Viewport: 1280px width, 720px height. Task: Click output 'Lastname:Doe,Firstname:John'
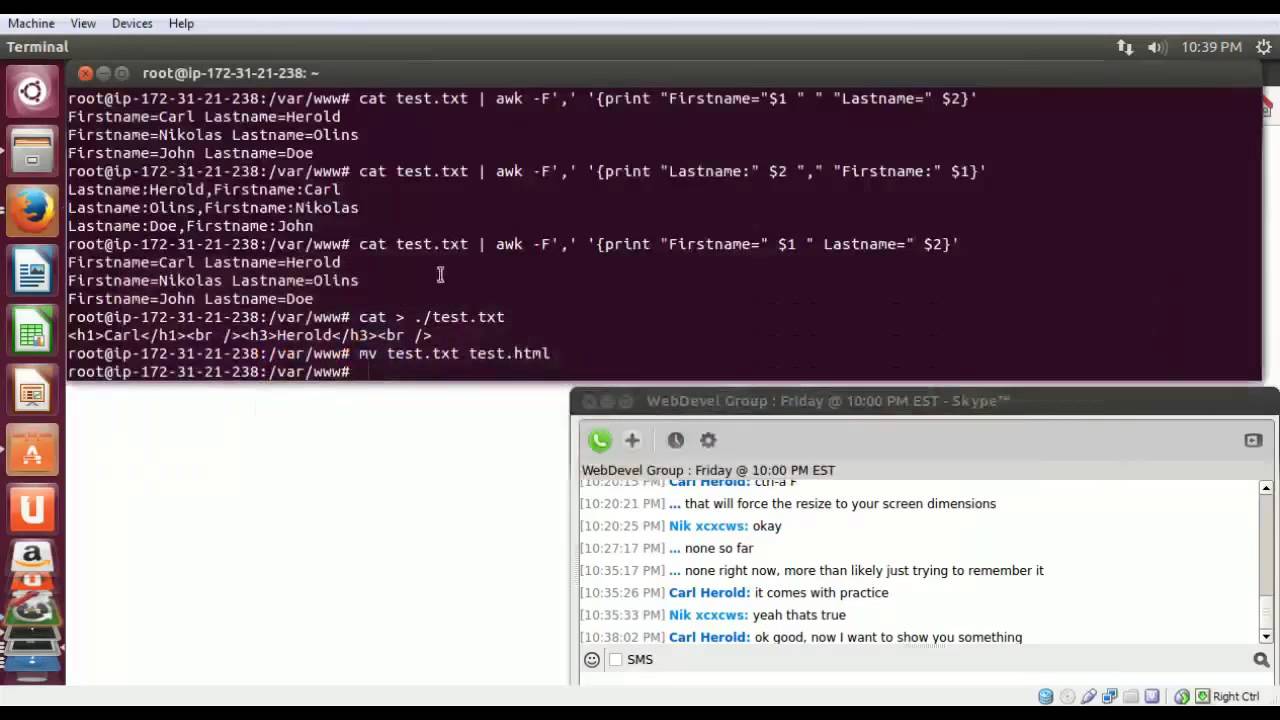coord(190,226)
